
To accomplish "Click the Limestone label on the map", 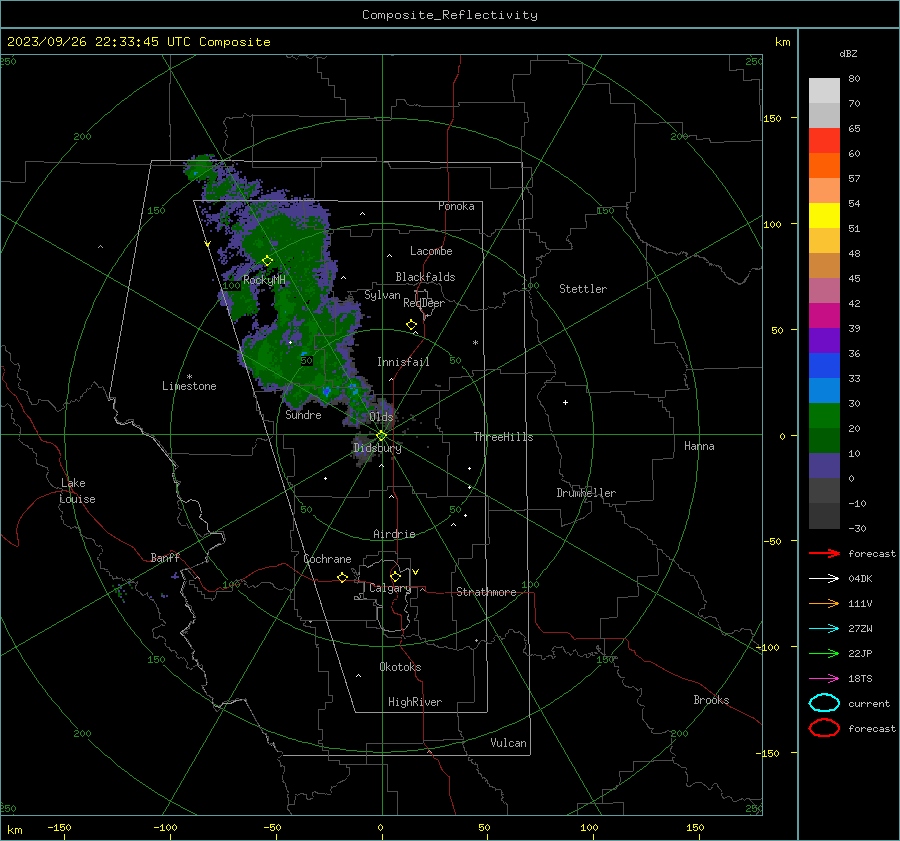I will click(189, 386).
